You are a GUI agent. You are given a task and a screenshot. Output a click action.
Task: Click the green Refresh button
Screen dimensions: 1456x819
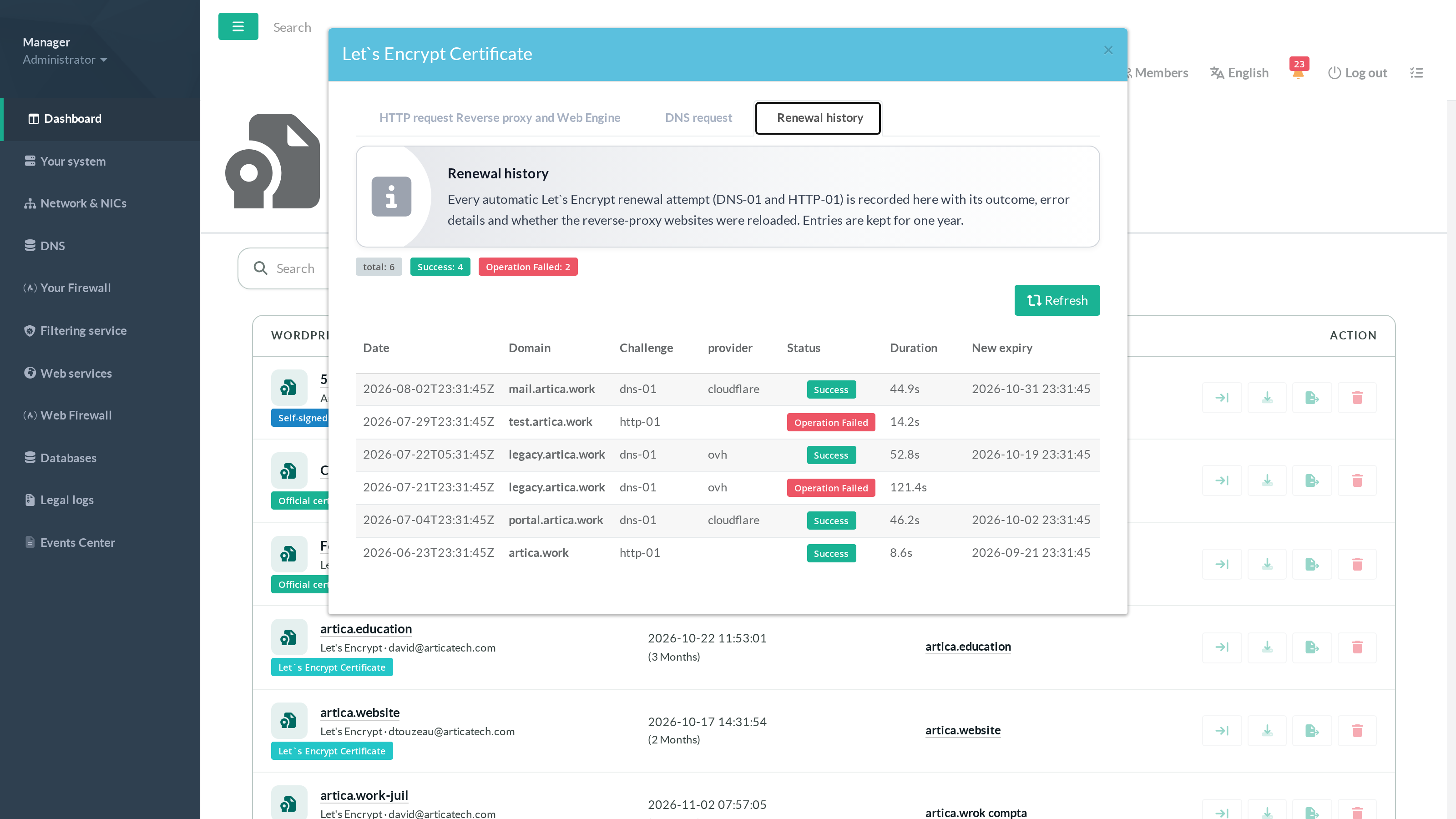tap(1057, 300)
